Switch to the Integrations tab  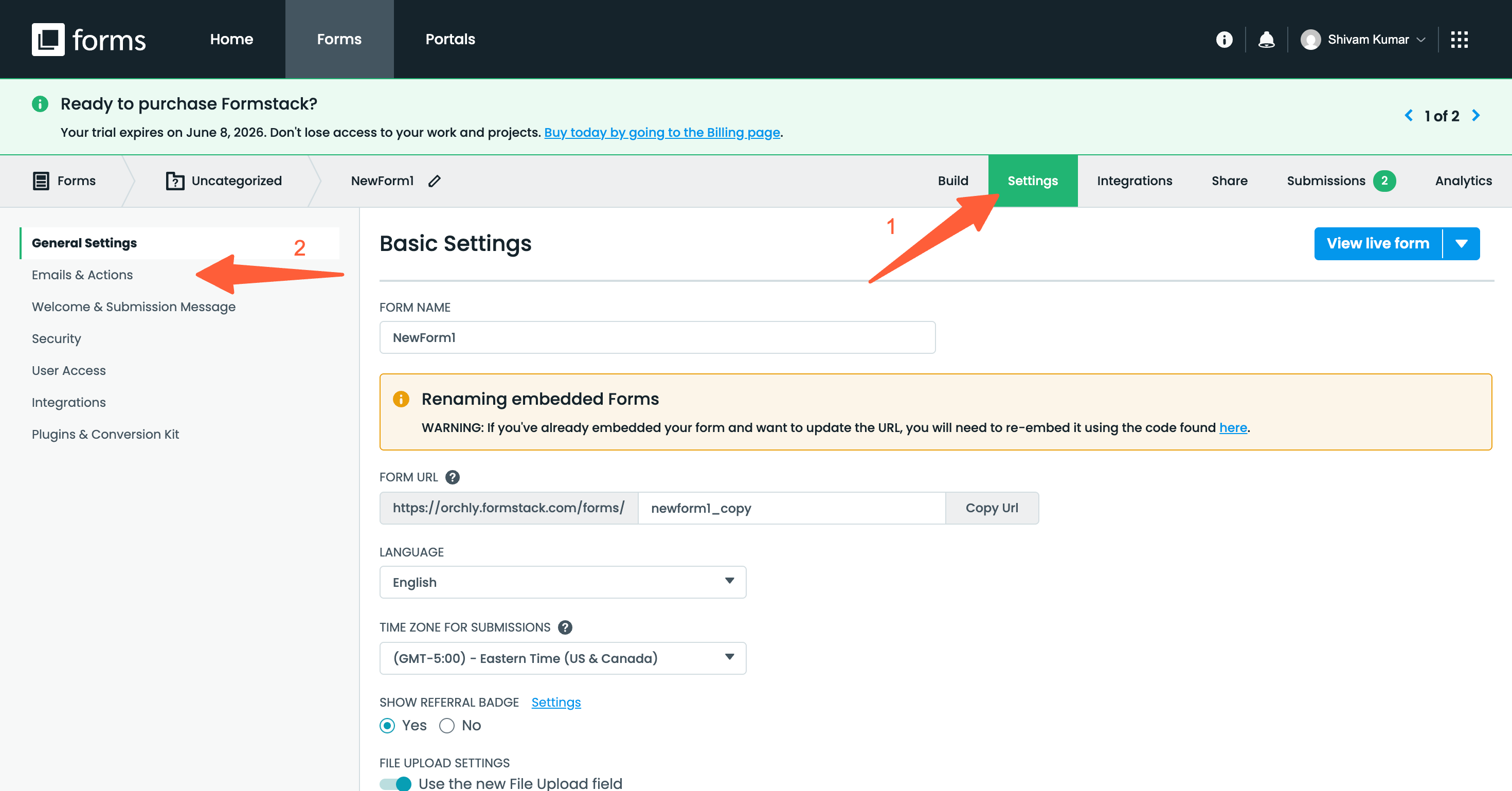click(1134, 181)
